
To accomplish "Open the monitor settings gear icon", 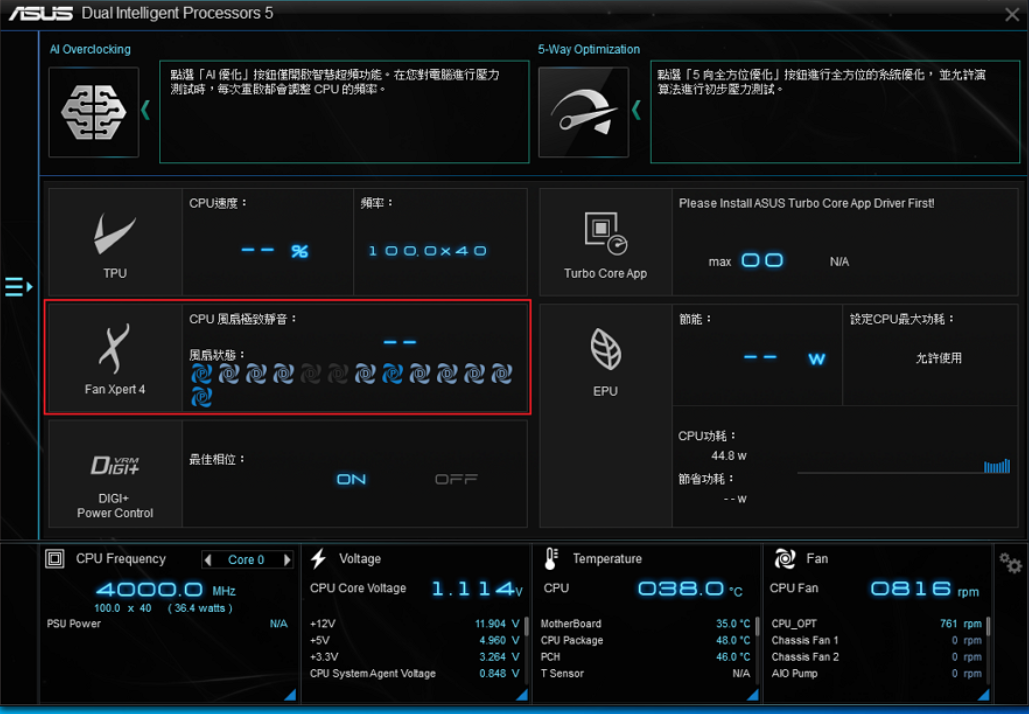I will (x=1010, y=564).
